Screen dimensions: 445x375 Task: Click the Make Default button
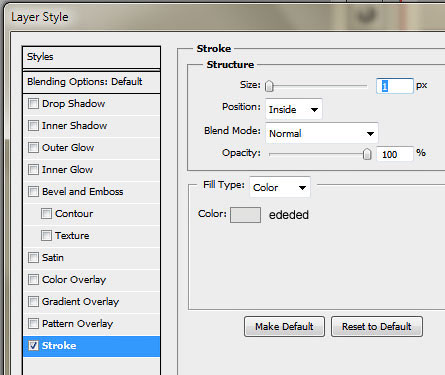[284, 326]
